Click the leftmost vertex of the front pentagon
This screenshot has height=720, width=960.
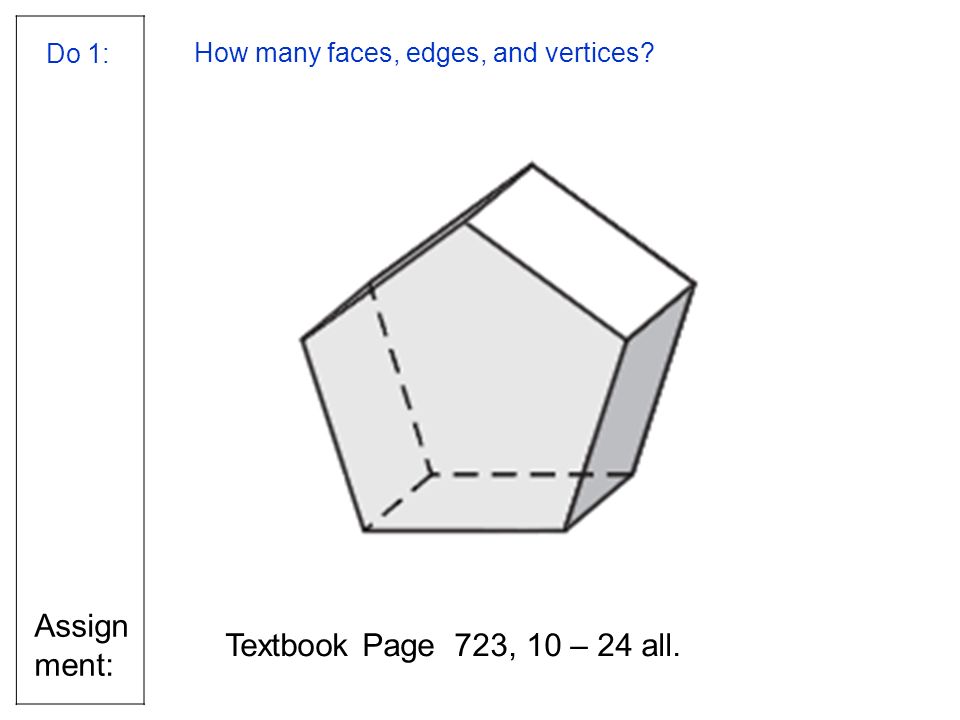click(302, 340)
